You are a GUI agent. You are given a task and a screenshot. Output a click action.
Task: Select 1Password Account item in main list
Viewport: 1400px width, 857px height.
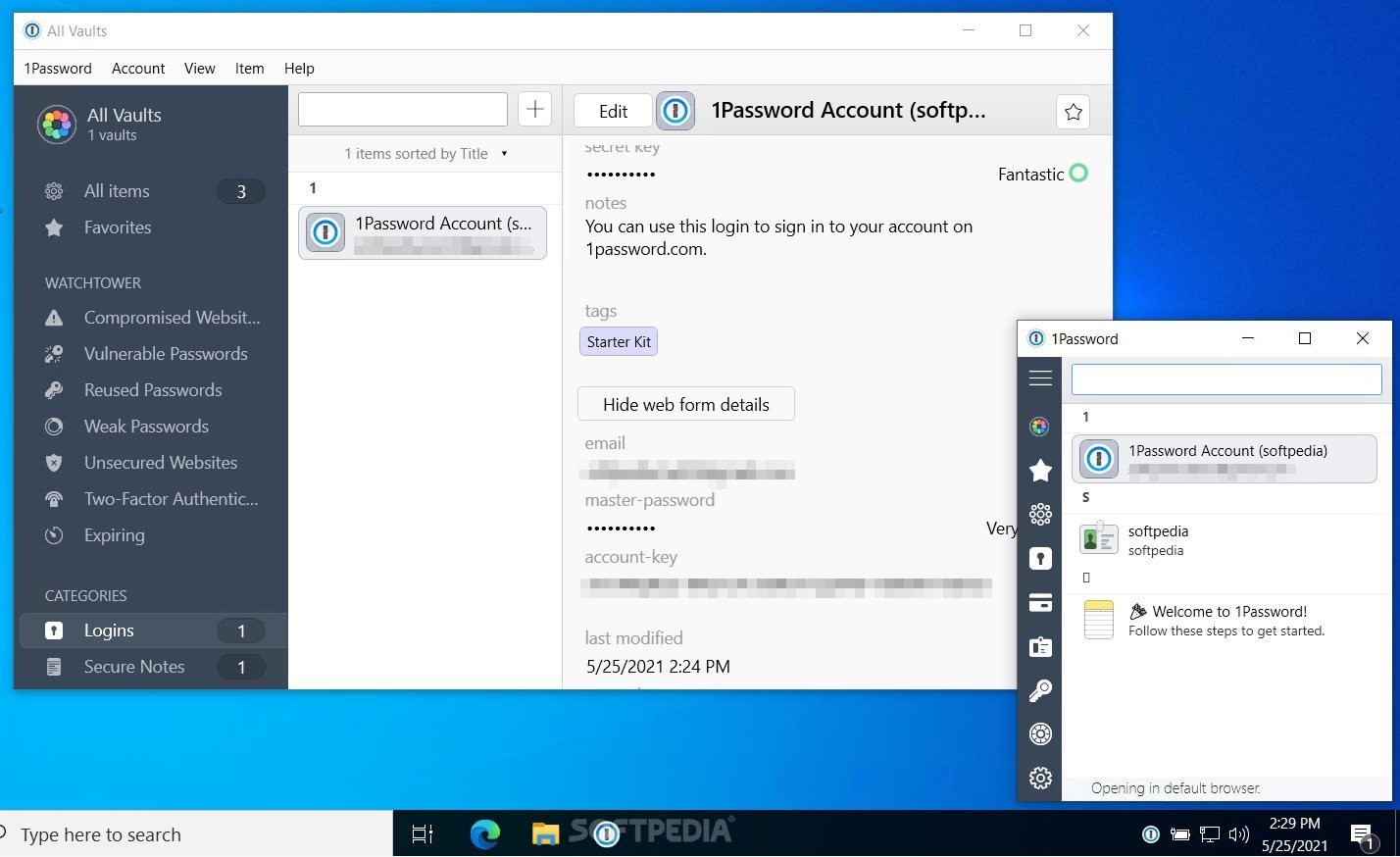423,233
